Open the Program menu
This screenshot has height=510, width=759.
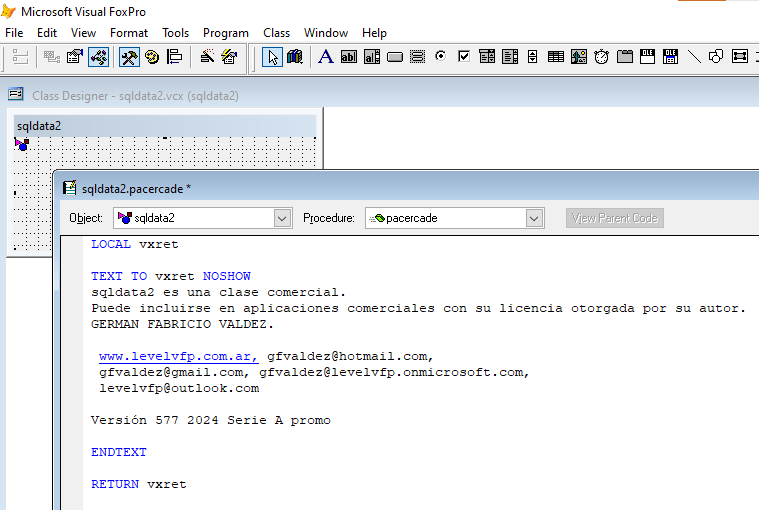tap(226, 33)
